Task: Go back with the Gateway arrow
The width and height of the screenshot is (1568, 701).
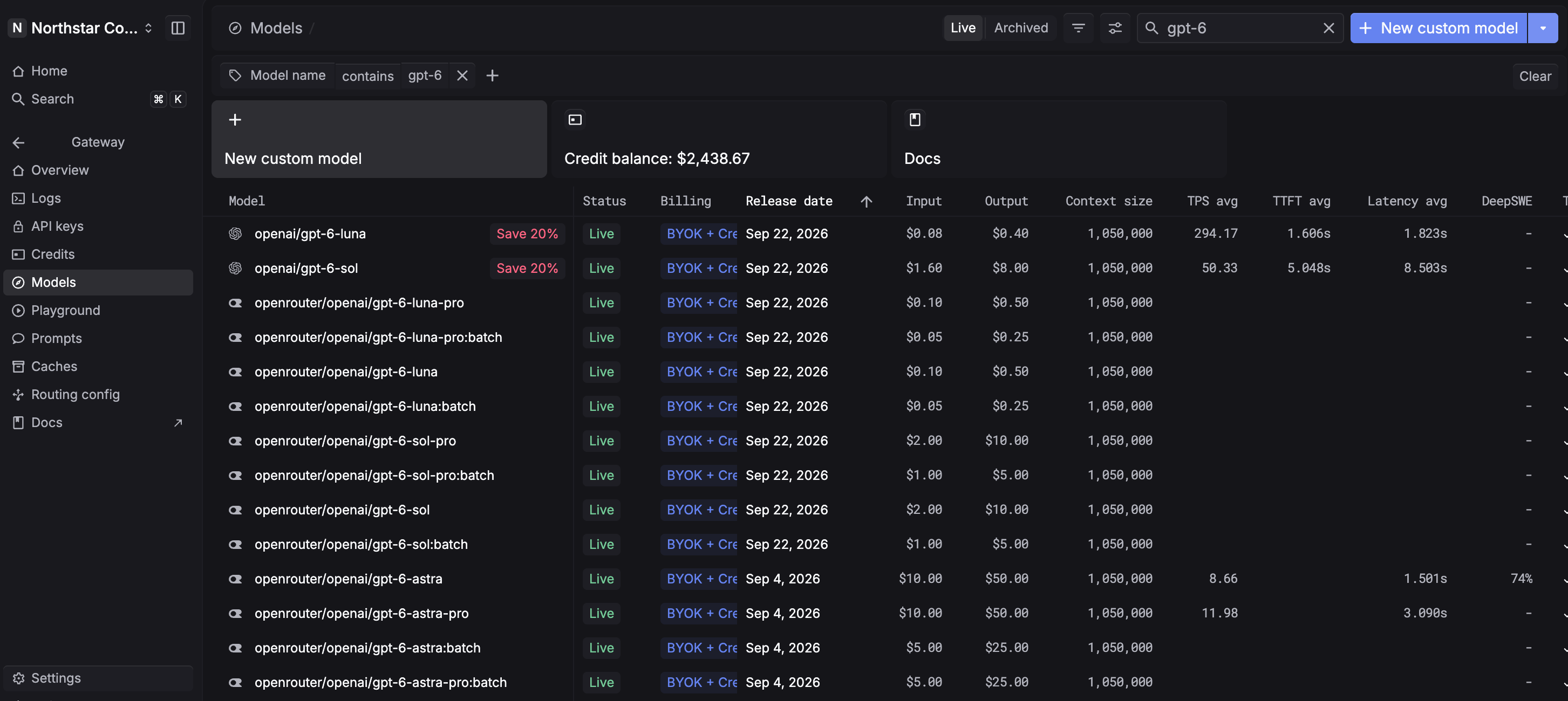Action: tap(18, 142)
